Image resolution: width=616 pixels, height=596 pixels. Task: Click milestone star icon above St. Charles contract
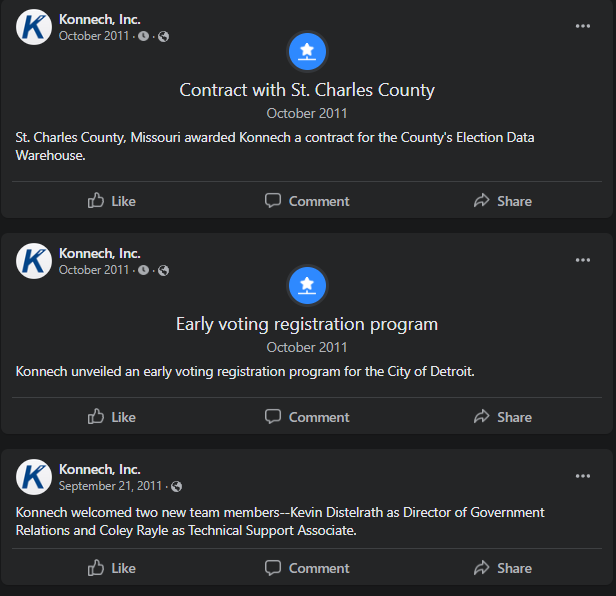tap(307, 51)
